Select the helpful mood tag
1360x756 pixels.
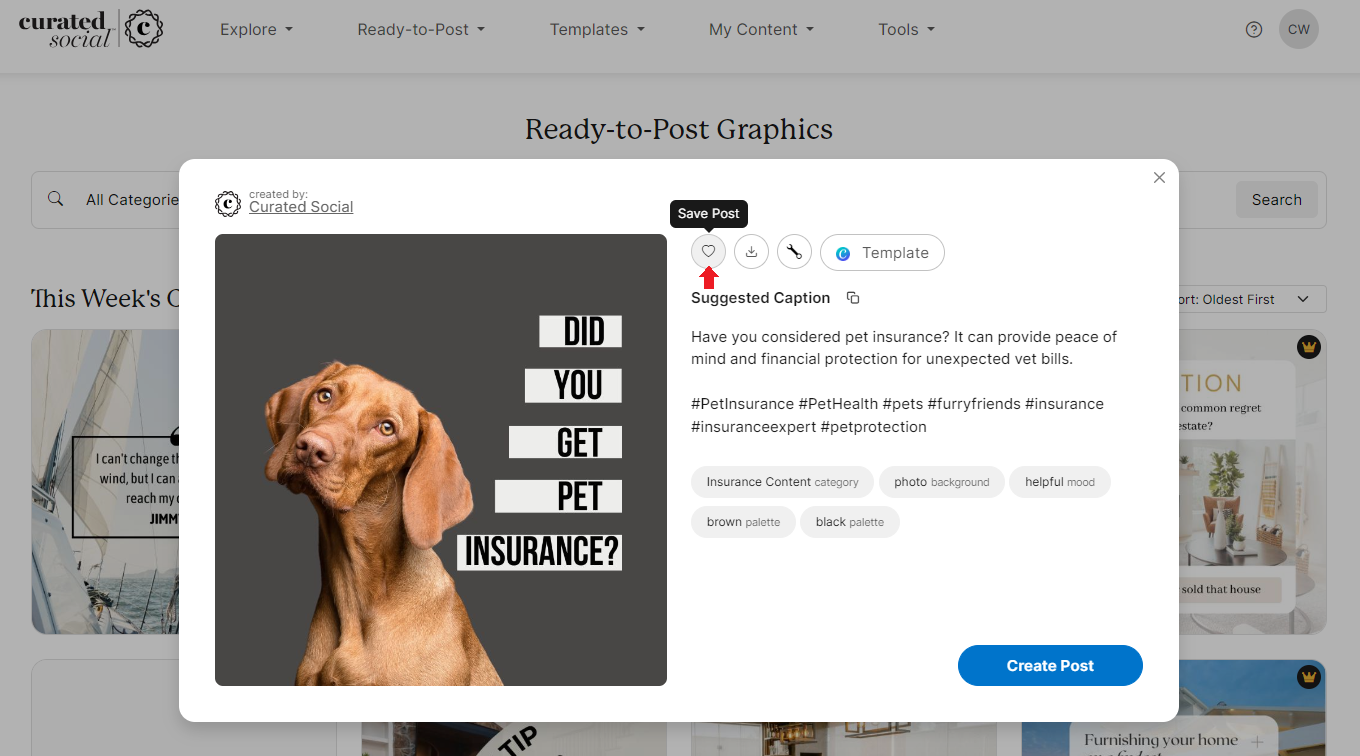coord(1060,482)
